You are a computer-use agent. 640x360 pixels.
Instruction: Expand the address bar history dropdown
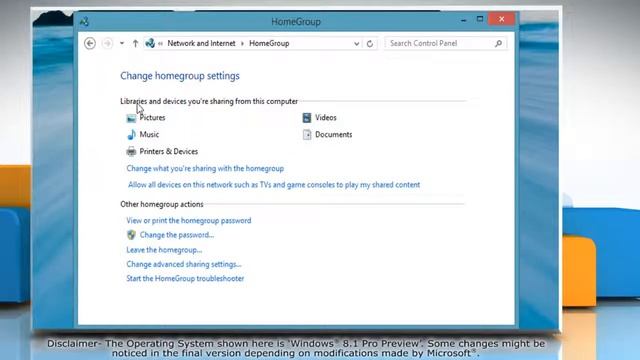(x=356, y=44)
